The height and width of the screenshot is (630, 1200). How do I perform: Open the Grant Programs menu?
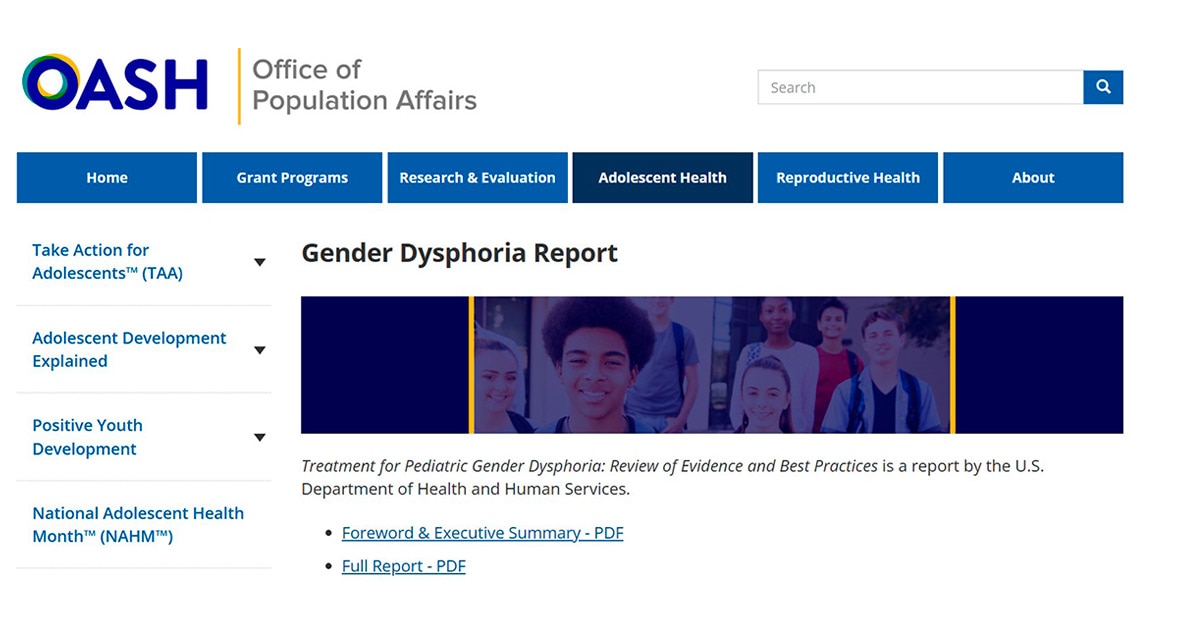click(292, 178)
